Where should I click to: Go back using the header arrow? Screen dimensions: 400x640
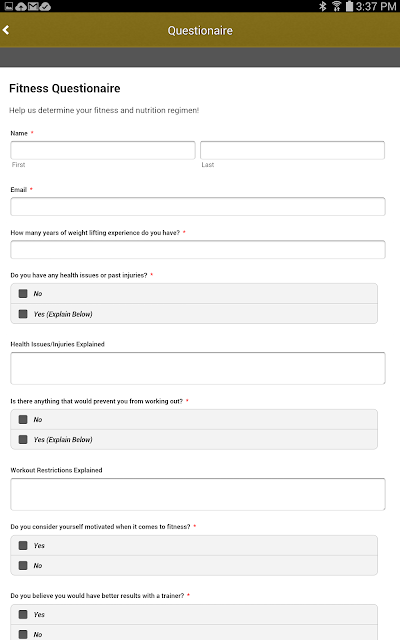click(6, 30)
